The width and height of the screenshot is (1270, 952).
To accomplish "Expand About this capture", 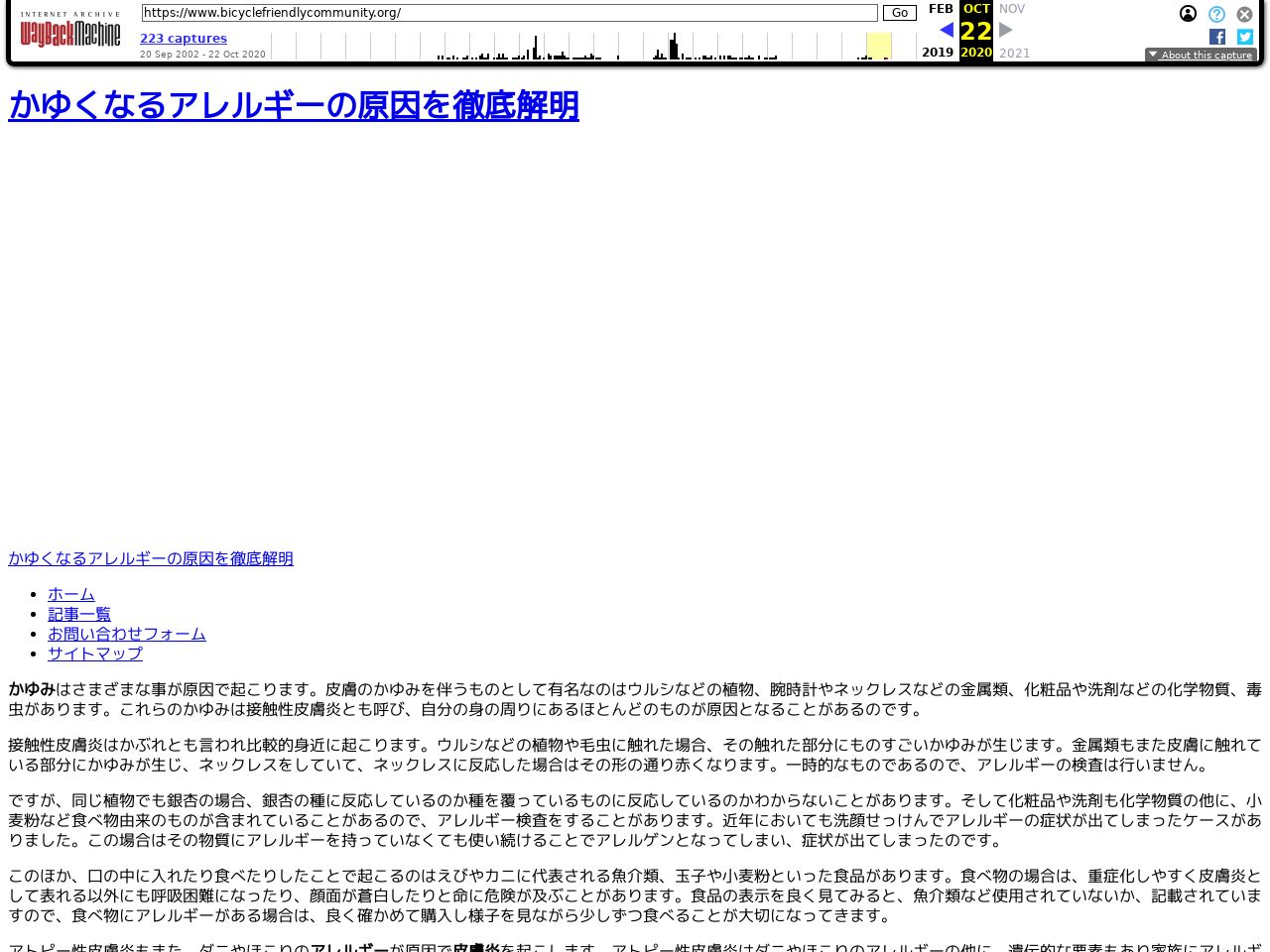I will [x=1201, y=56].
